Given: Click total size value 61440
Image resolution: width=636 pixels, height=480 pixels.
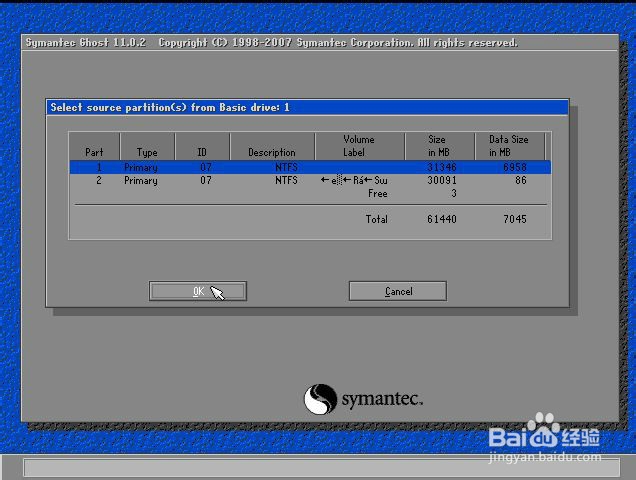Looking at the screenshot, I should pyautogui.click(x=442, y=219).
